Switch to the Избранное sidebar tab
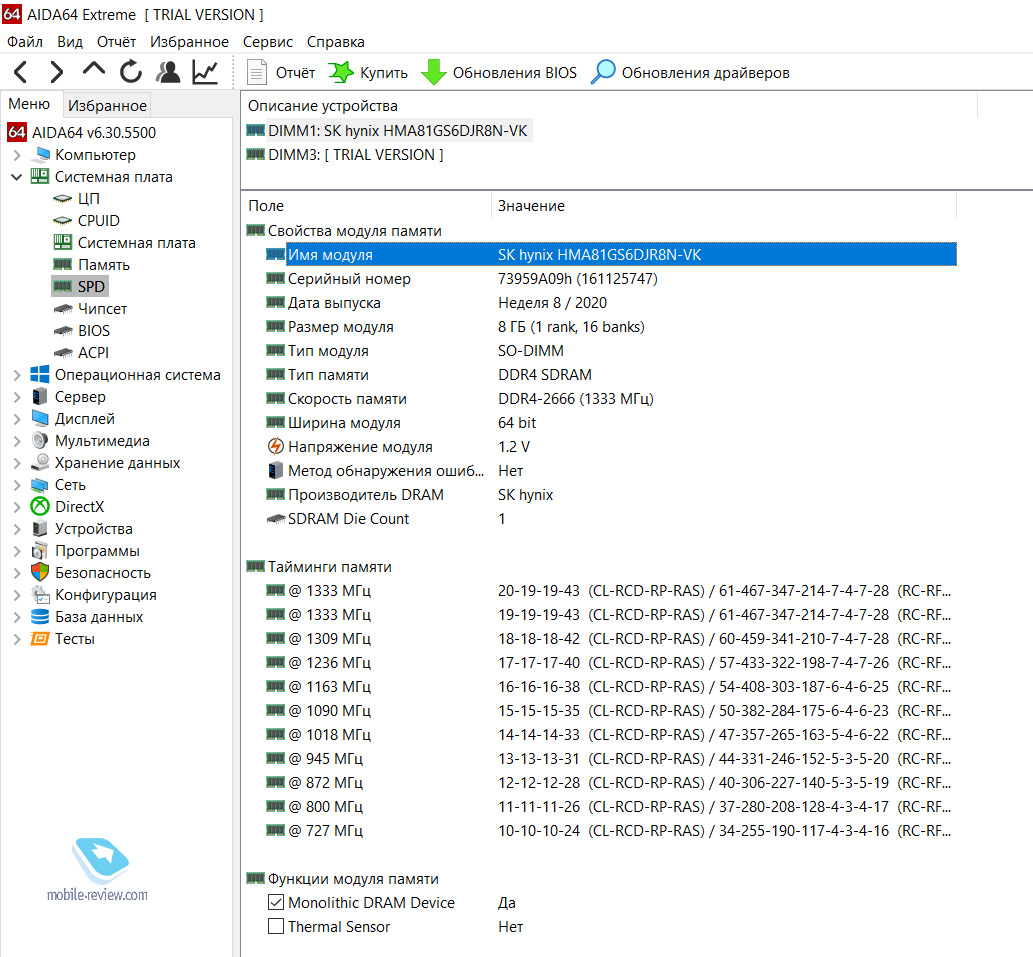 pyautogui.click(x=107, y=105)
